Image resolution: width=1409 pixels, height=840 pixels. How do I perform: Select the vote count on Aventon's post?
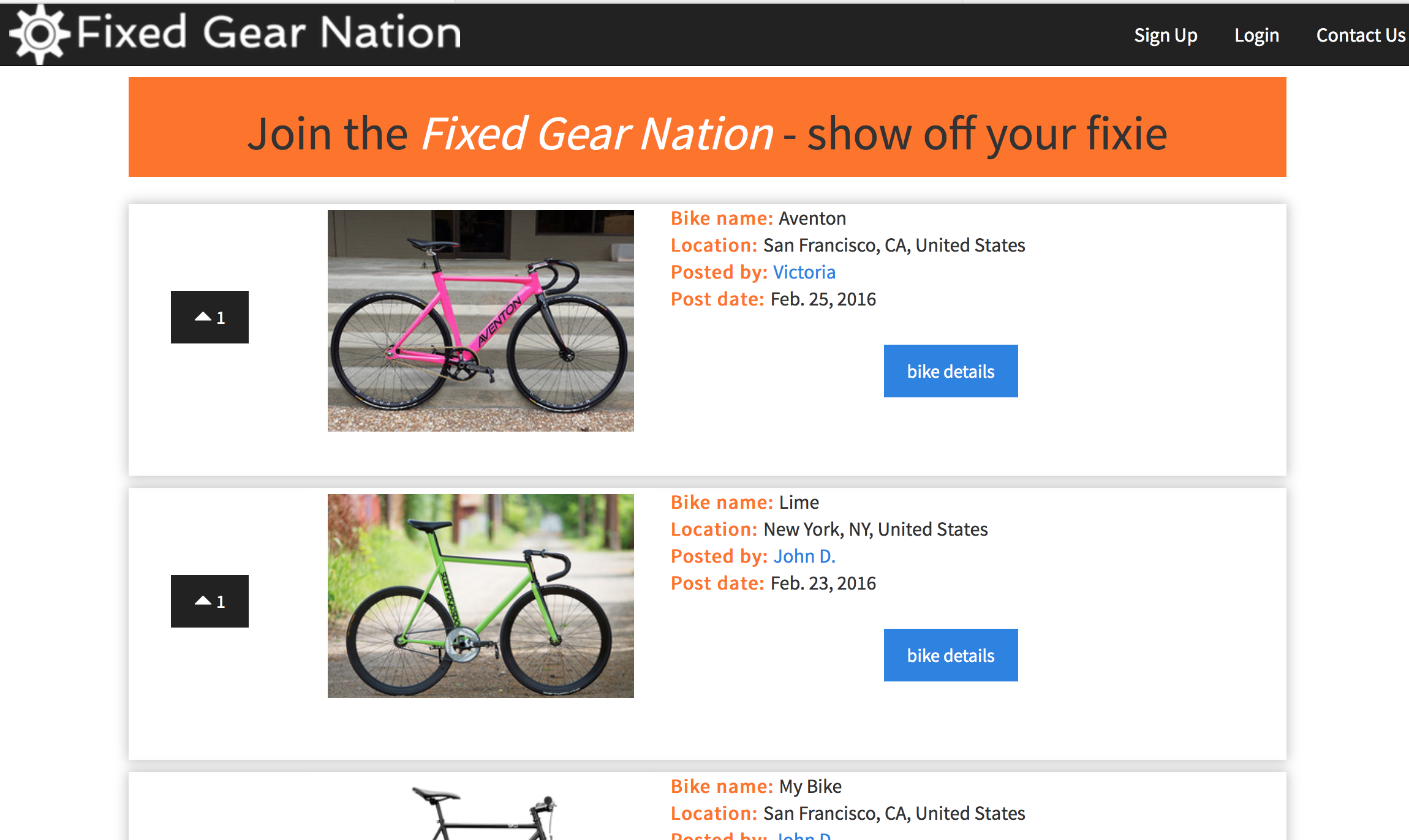pos(221,317)
